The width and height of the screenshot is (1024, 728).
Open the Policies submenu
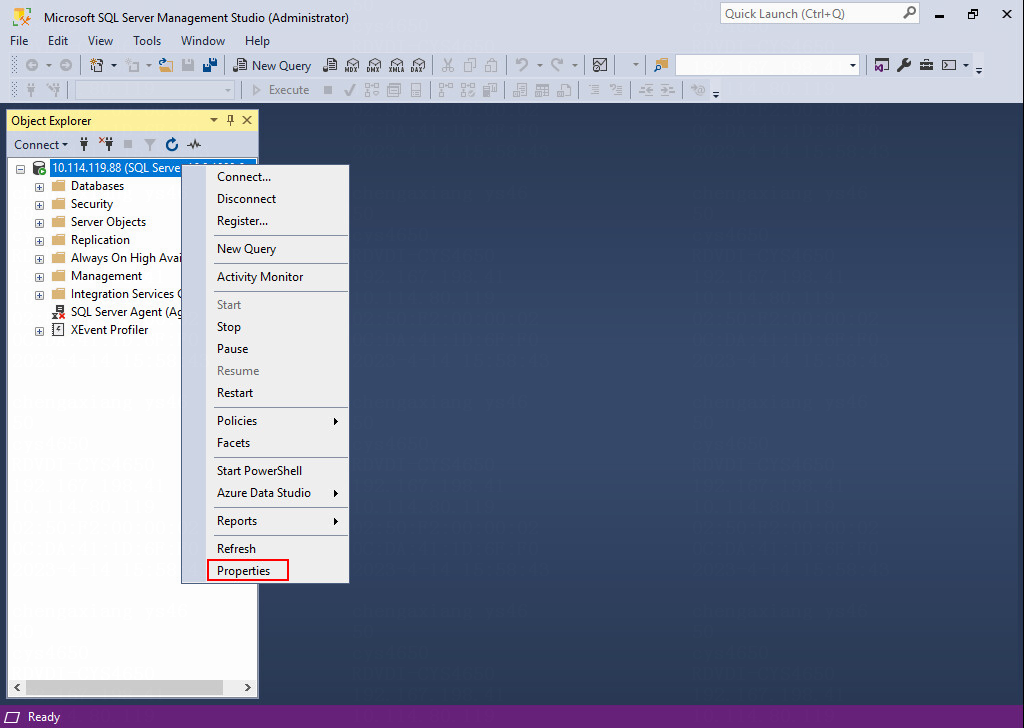265,420
